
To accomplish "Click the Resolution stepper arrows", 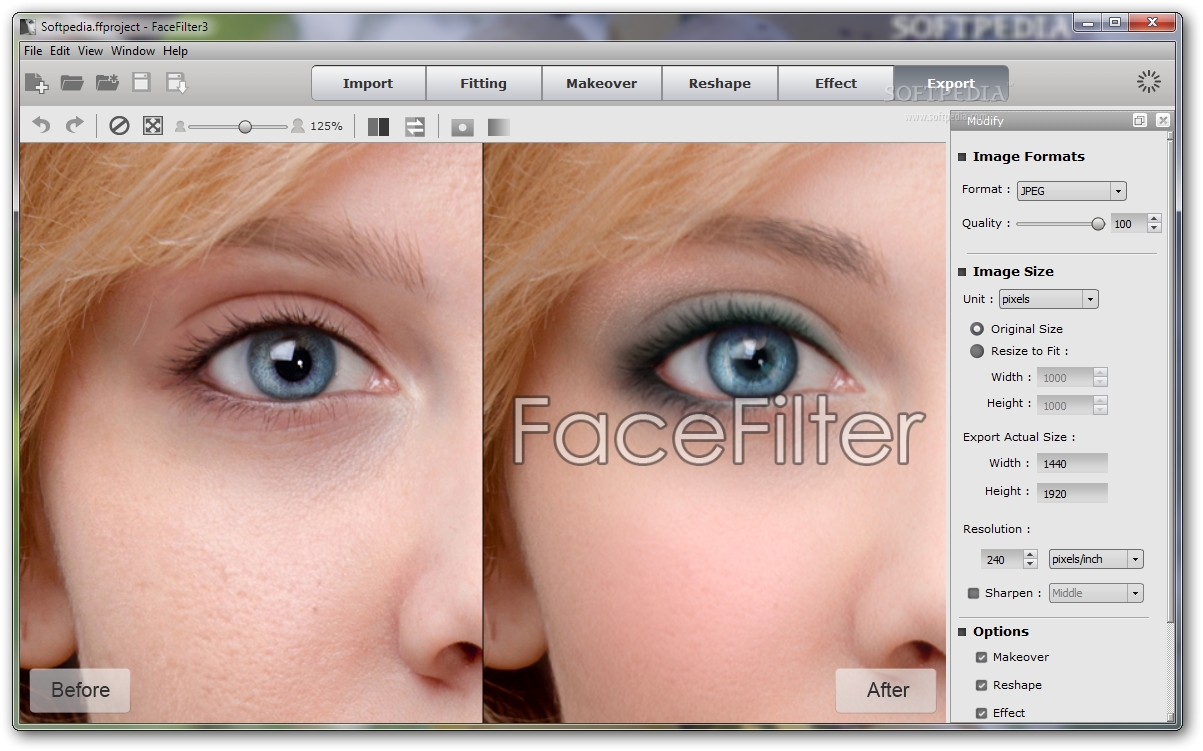I will 1031,559.
